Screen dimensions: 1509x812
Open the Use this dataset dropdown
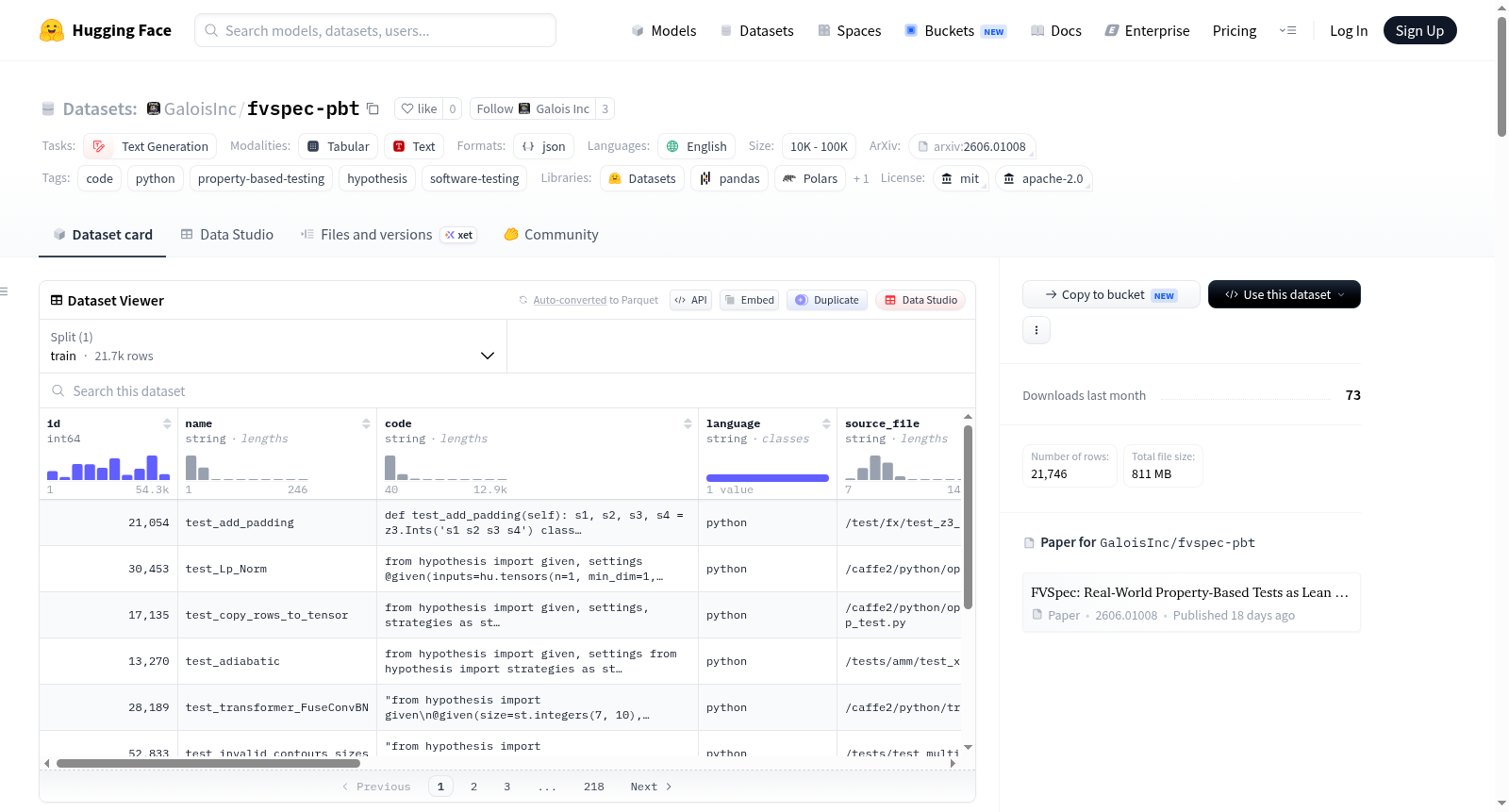(1285, 294)
